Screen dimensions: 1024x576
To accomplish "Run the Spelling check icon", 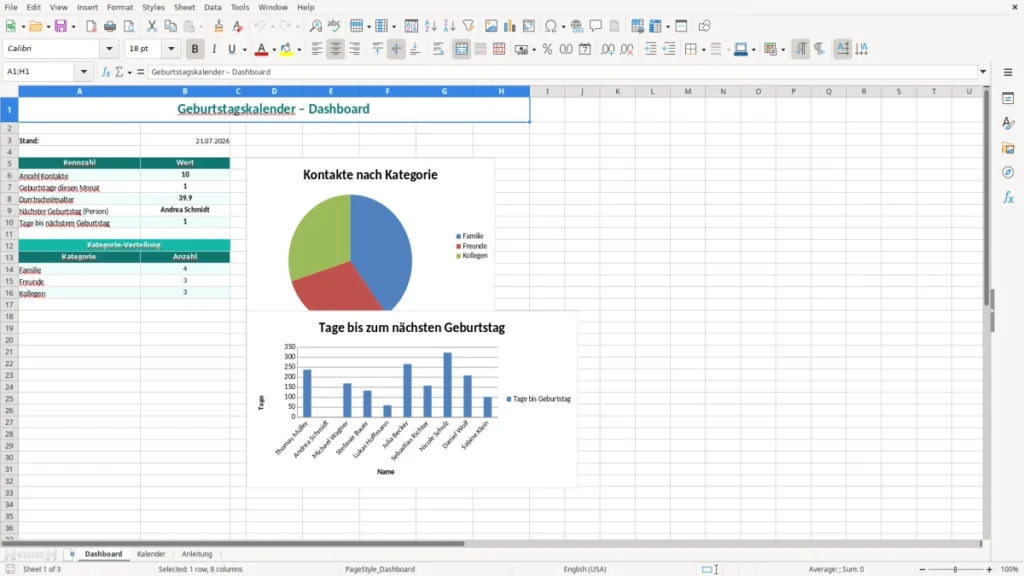I will click(x=334, y=26).
